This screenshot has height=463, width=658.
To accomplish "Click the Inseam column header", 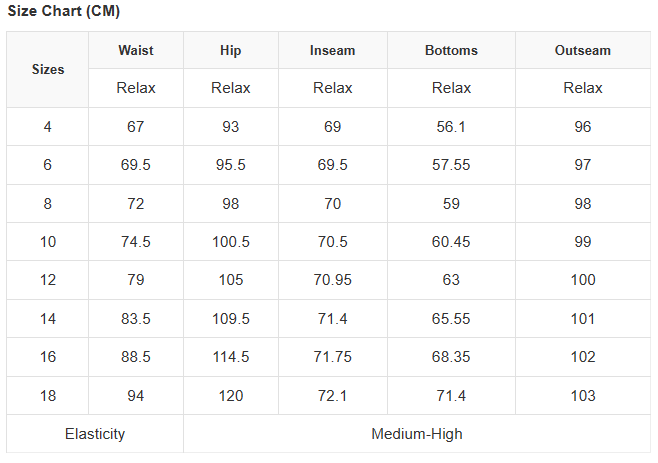I will coord(333,50).
